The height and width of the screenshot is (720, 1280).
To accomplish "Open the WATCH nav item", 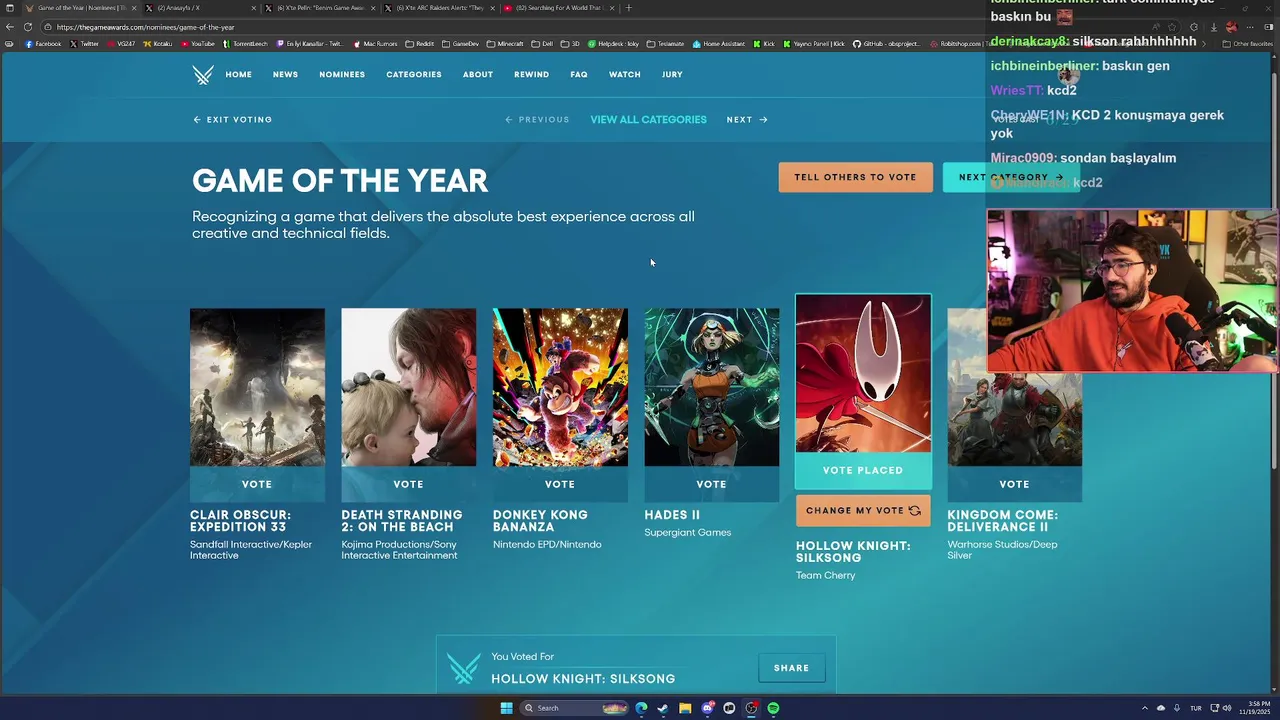I will [x=625, y=75].
